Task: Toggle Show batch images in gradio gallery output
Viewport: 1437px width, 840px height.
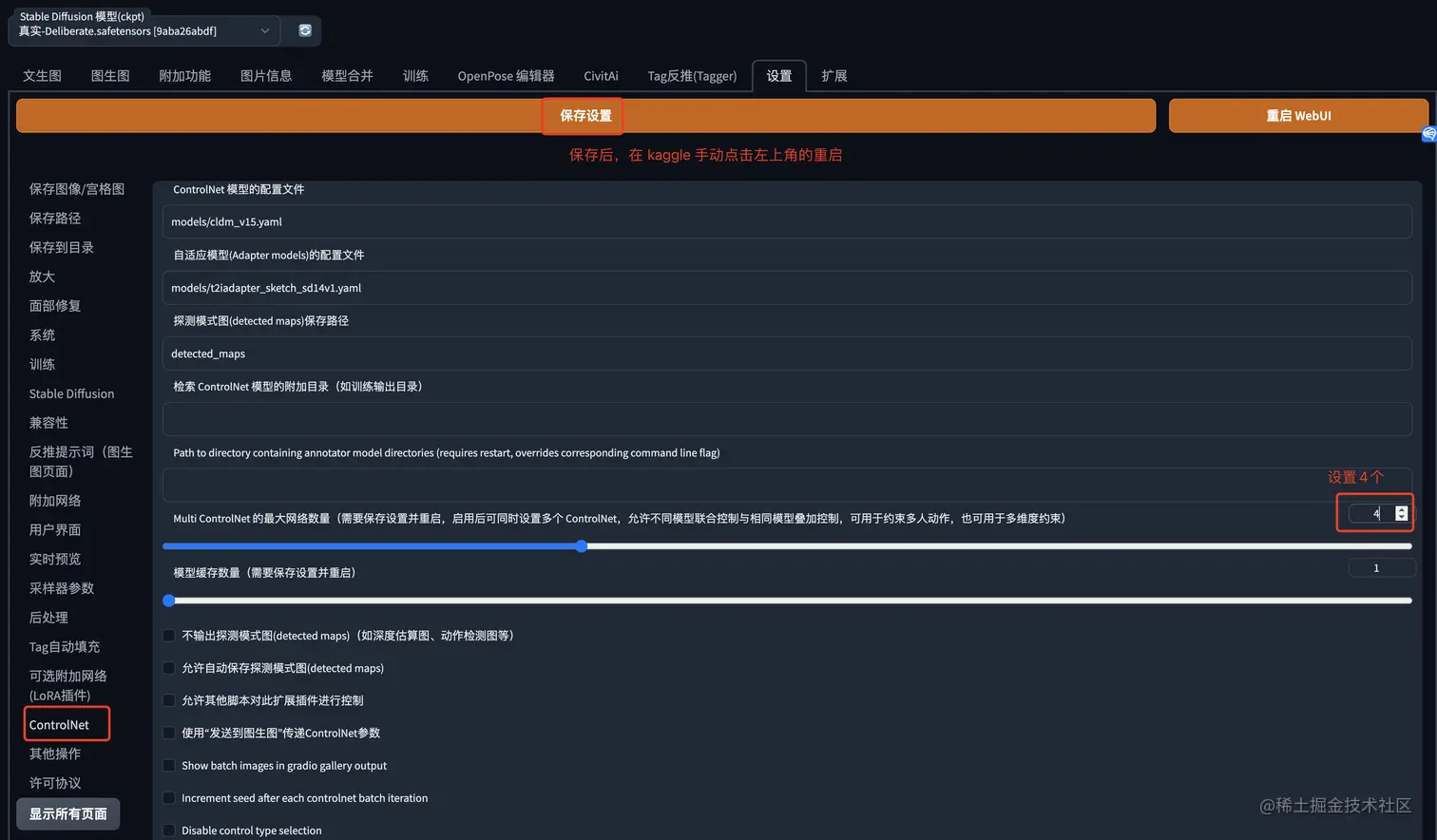Action: coord(169,766)
